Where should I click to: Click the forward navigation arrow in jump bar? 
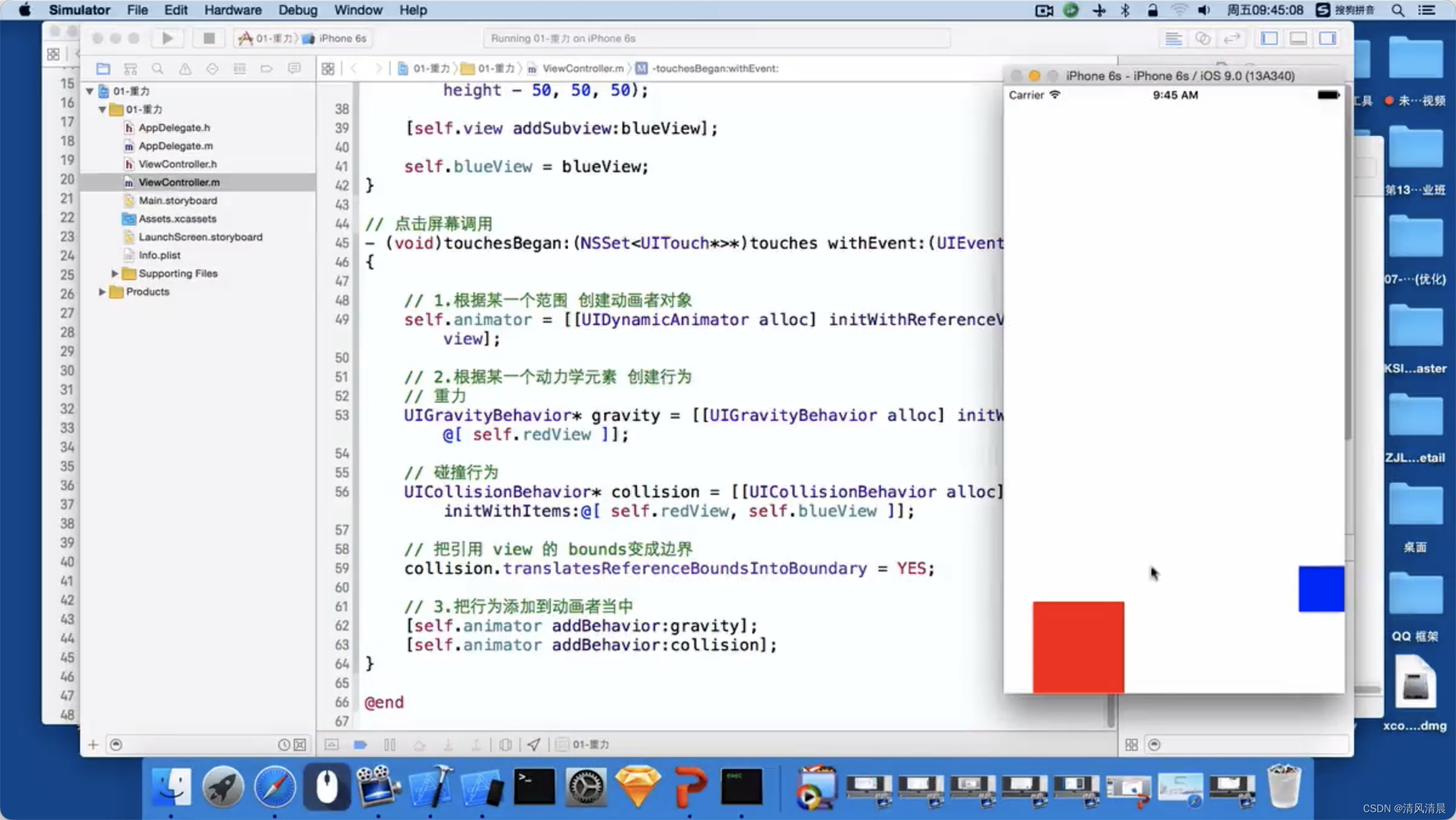[379, 68]
